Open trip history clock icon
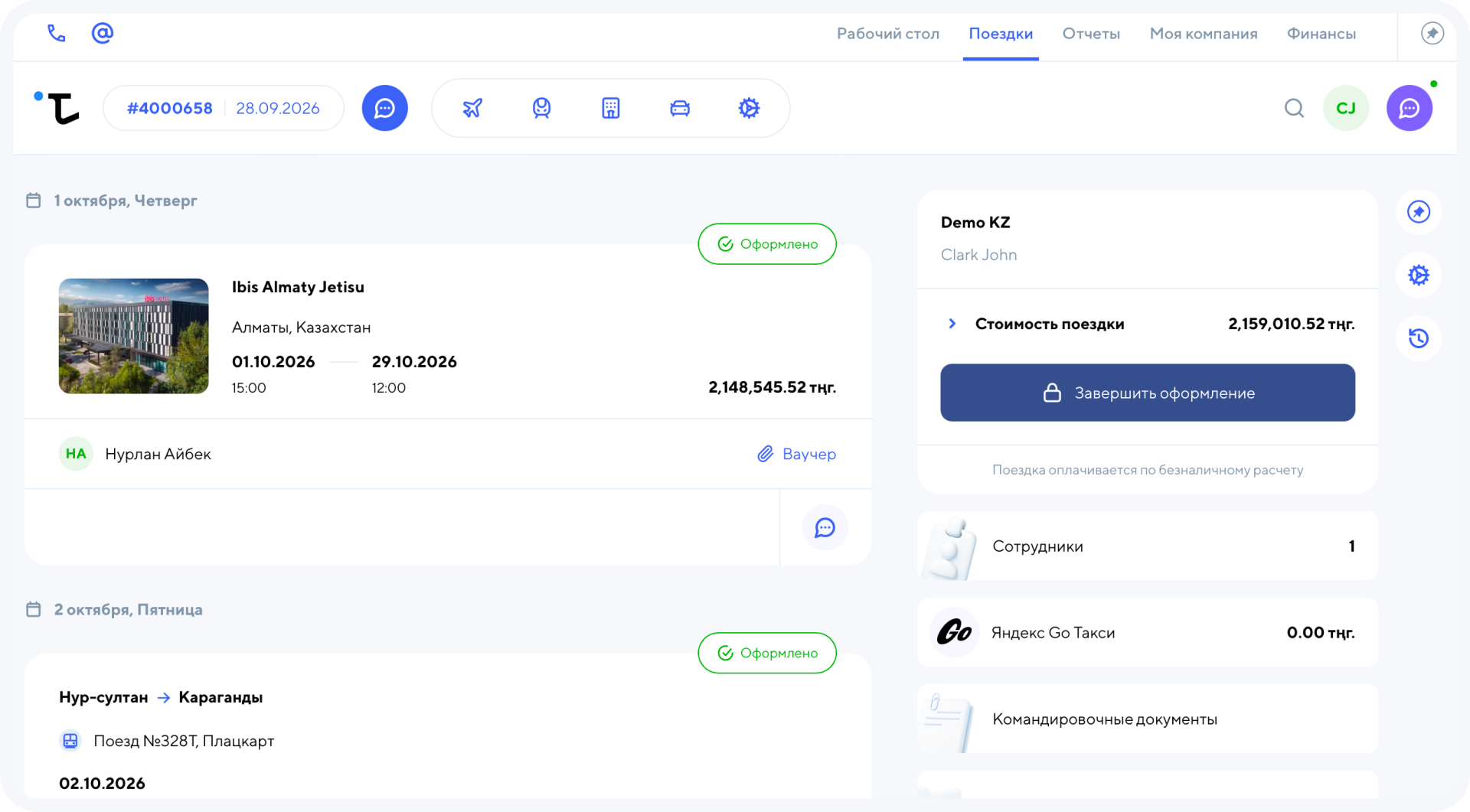Screen dimensions: 1470x812 [x=1419, y=338]
